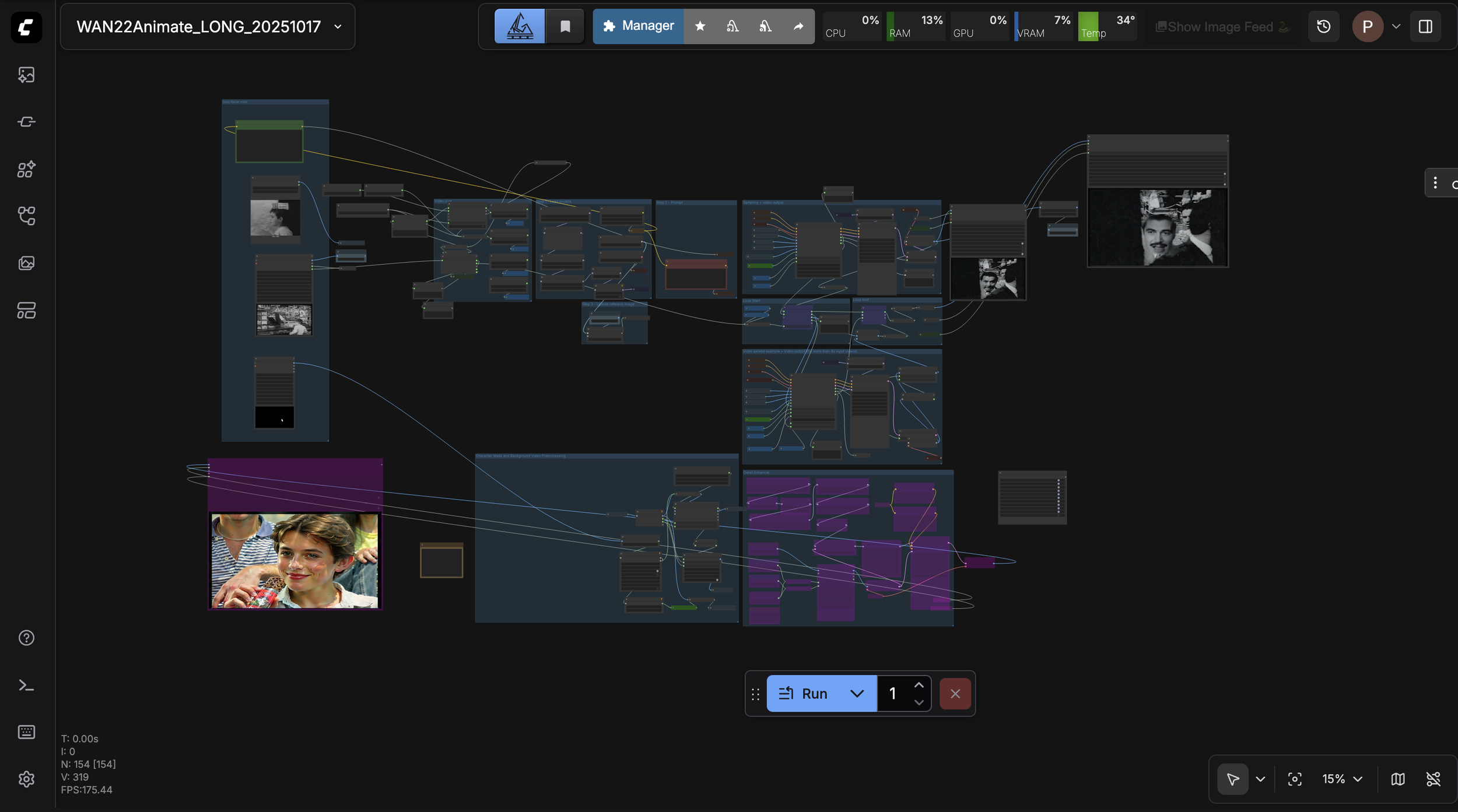Open the Manager menu
The height and width of the screenshot is (812, 1458).
638,26
